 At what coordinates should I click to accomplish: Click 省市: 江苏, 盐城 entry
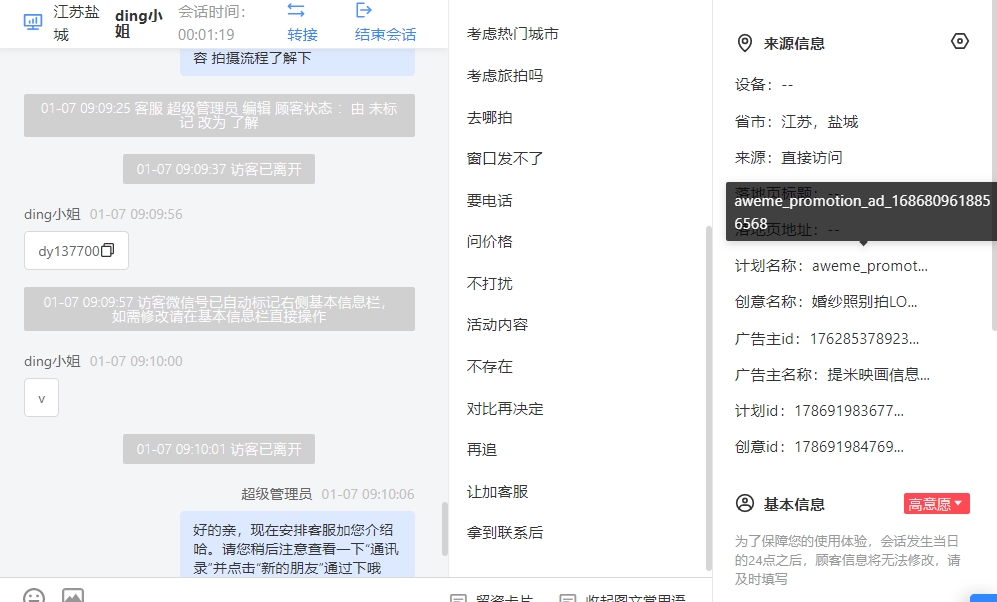coord(797,121)
